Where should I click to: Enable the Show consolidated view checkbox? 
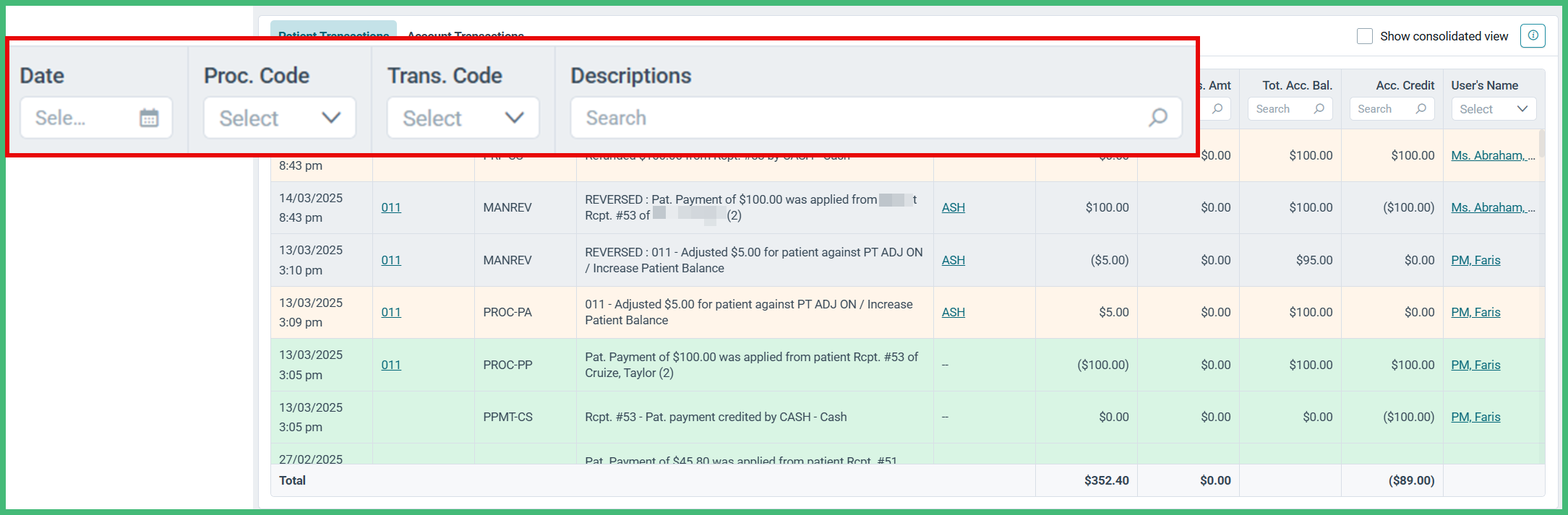click(x=1364, y=35)
